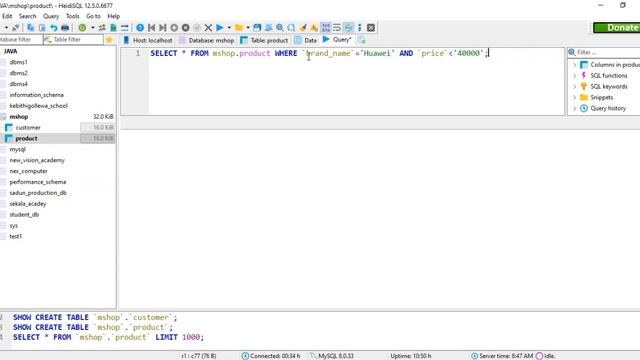The width and height of the screenshot is (640, 360).
Task: Open the folder icon dropdown arrow
Action: [x=248, y=28]
